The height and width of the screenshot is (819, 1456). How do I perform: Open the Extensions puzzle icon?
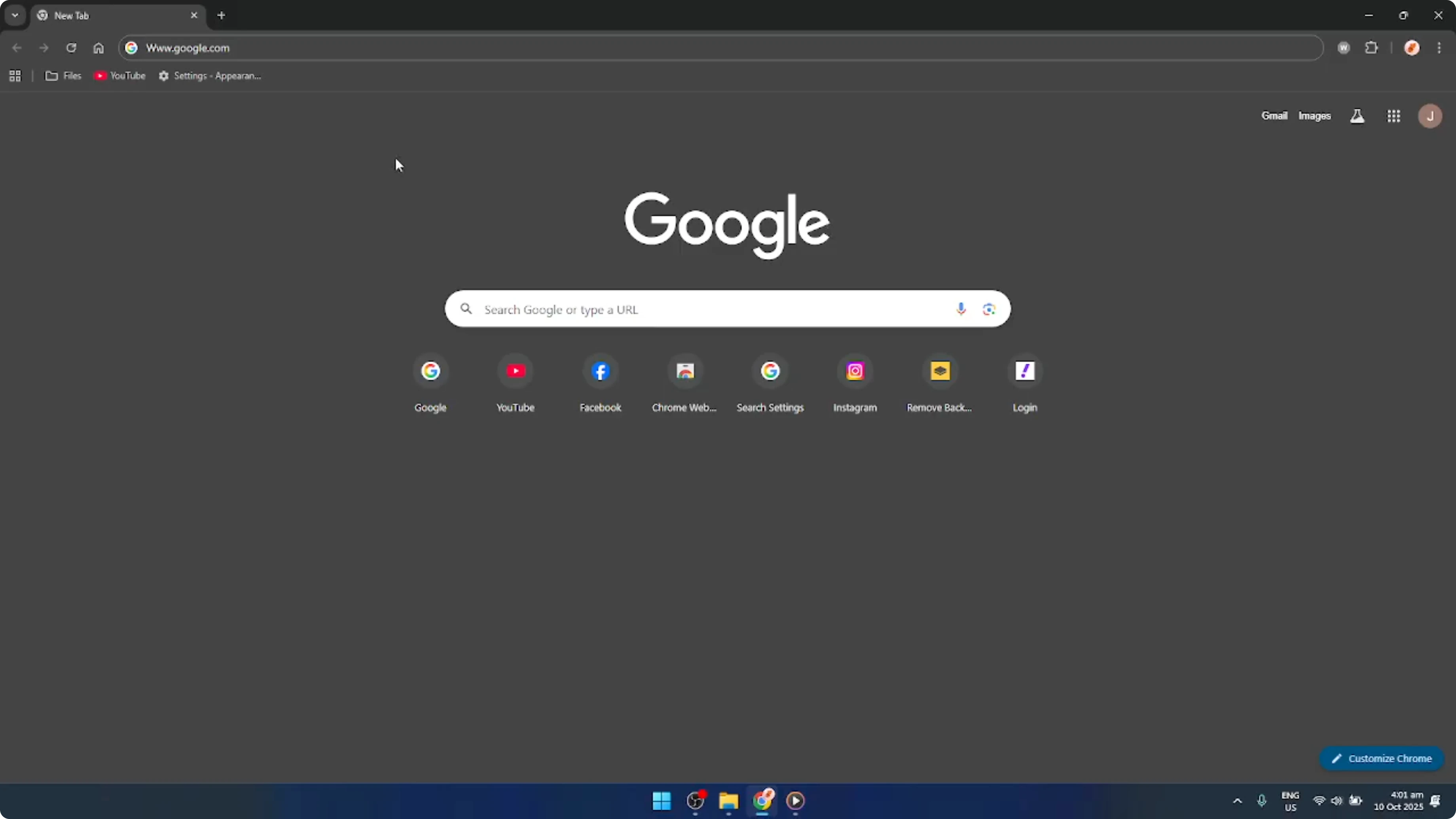pos(1371,48)
